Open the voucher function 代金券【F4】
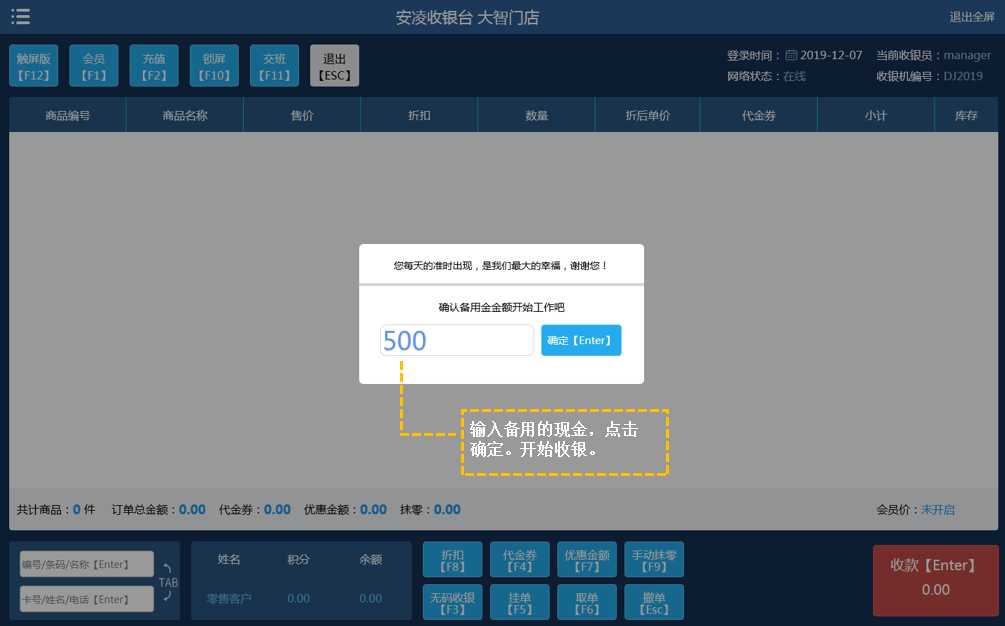This screenshot has height=626, width=1005. tap(519, 558)
